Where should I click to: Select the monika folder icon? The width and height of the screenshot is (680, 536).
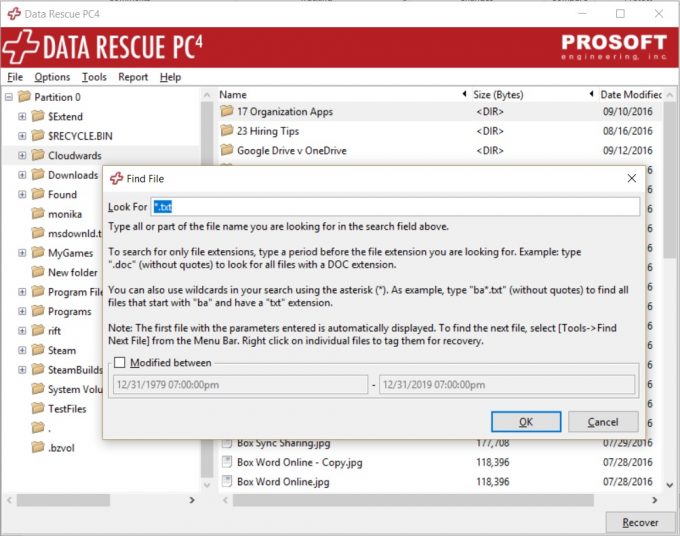tap(38, 213)
